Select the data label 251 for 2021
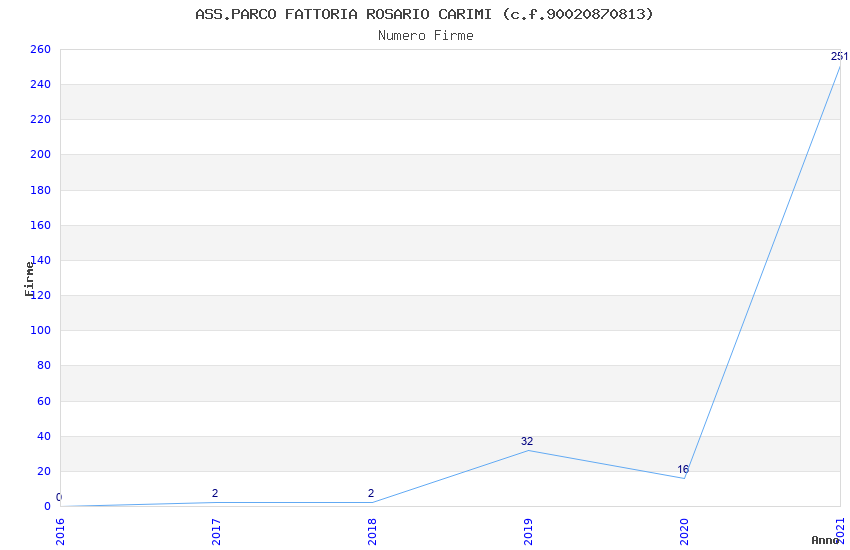850x550 pixels. click(x=840, y=56)
